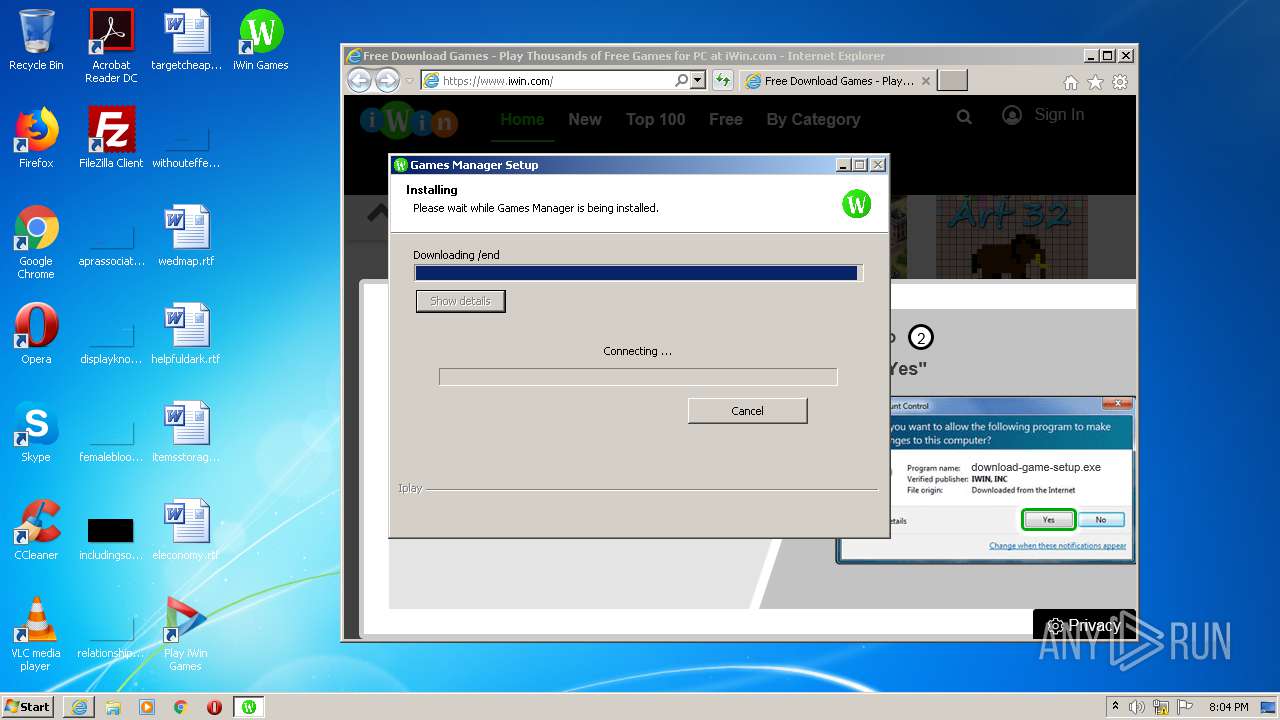
Task: Click the search magnifier in the address bar
Action: (682, 81)
